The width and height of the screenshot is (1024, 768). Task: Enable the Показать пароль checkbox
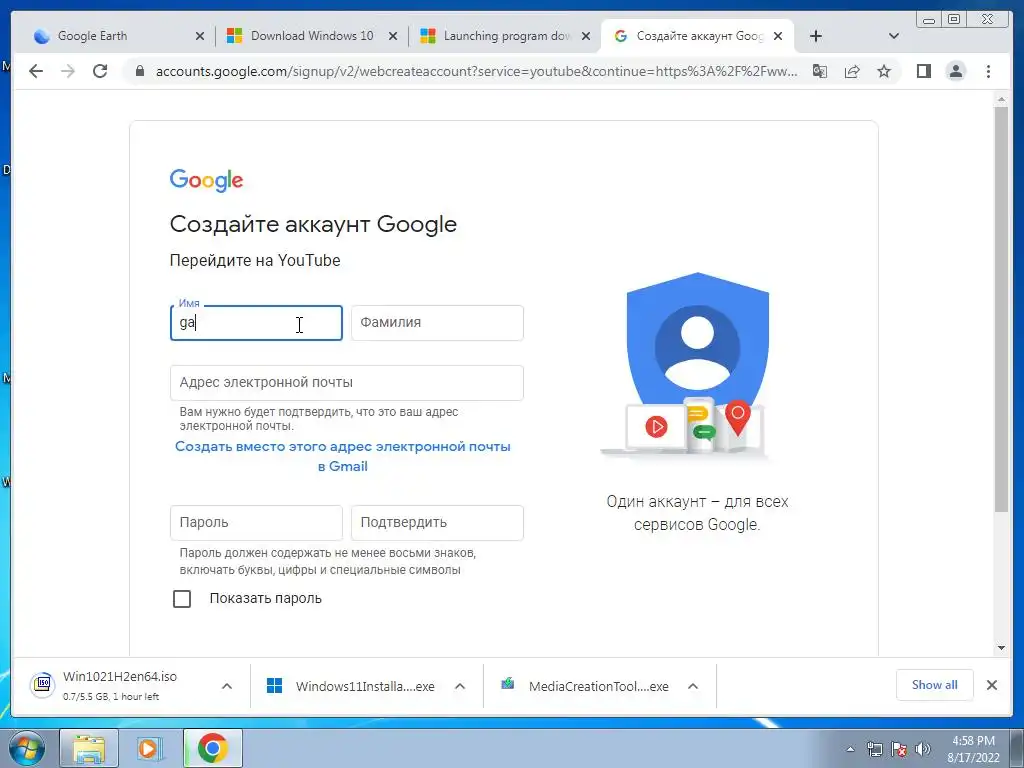pyautogui.click(x=182, y=599)
